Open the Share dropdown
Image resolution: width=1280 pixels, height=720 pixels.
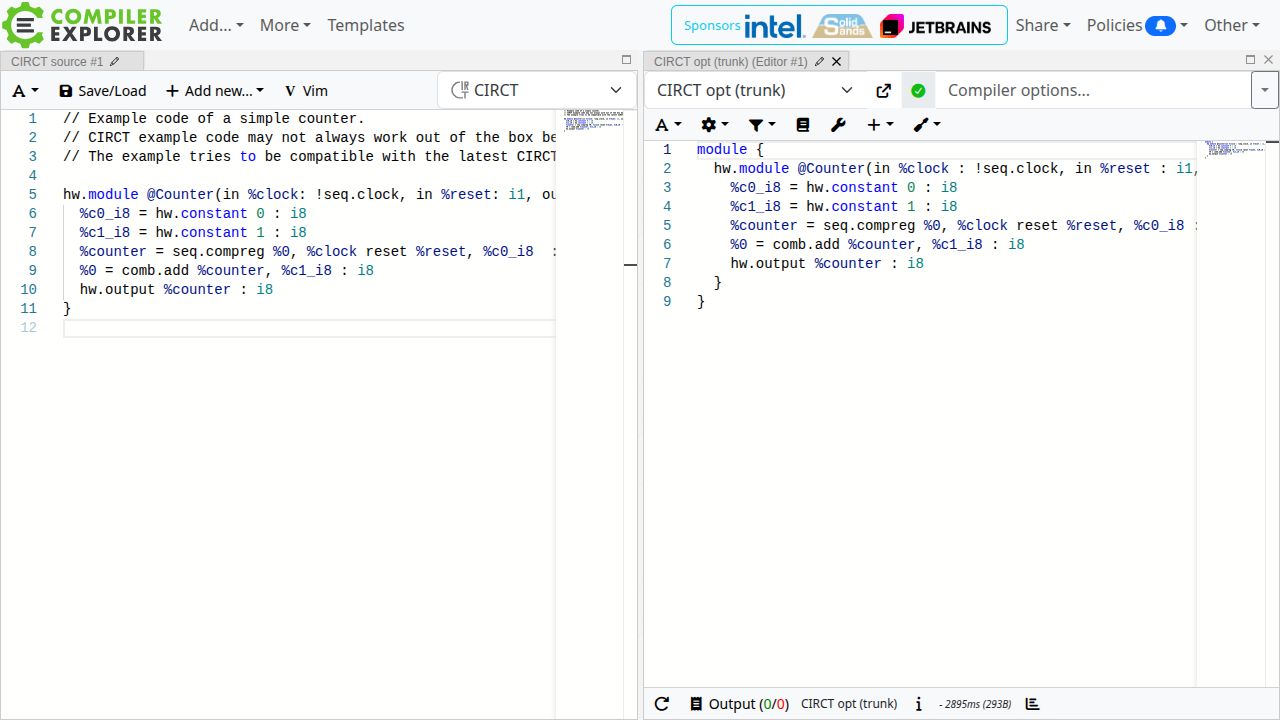coord(1043,25)
